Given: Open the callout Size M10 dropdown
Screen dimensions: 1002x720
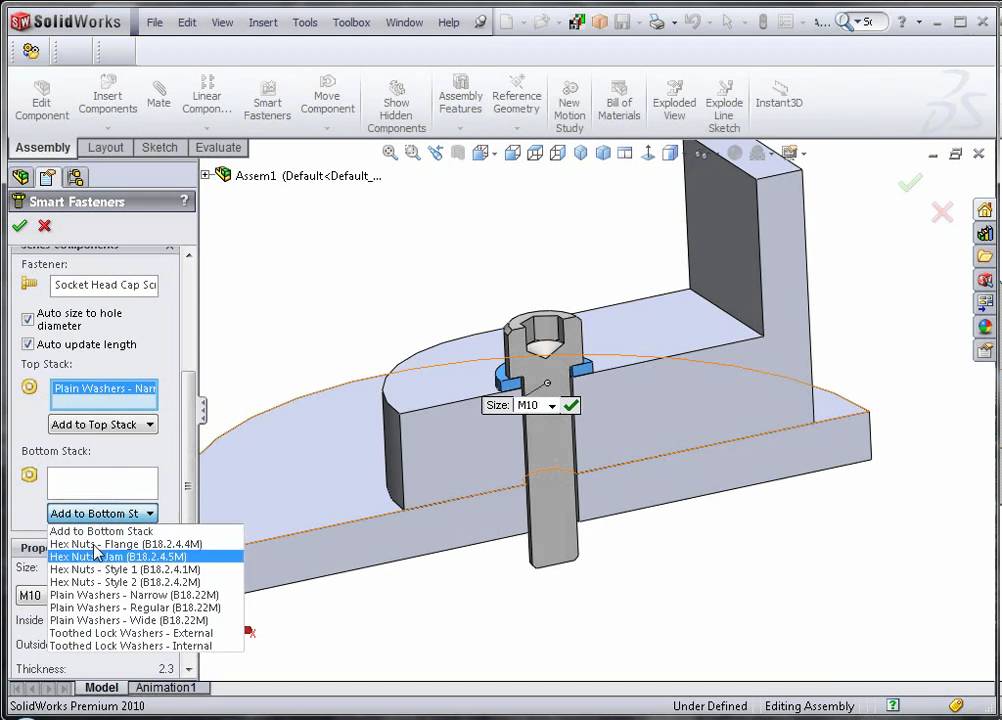Looking at the screenshot, I should point(552,406).
